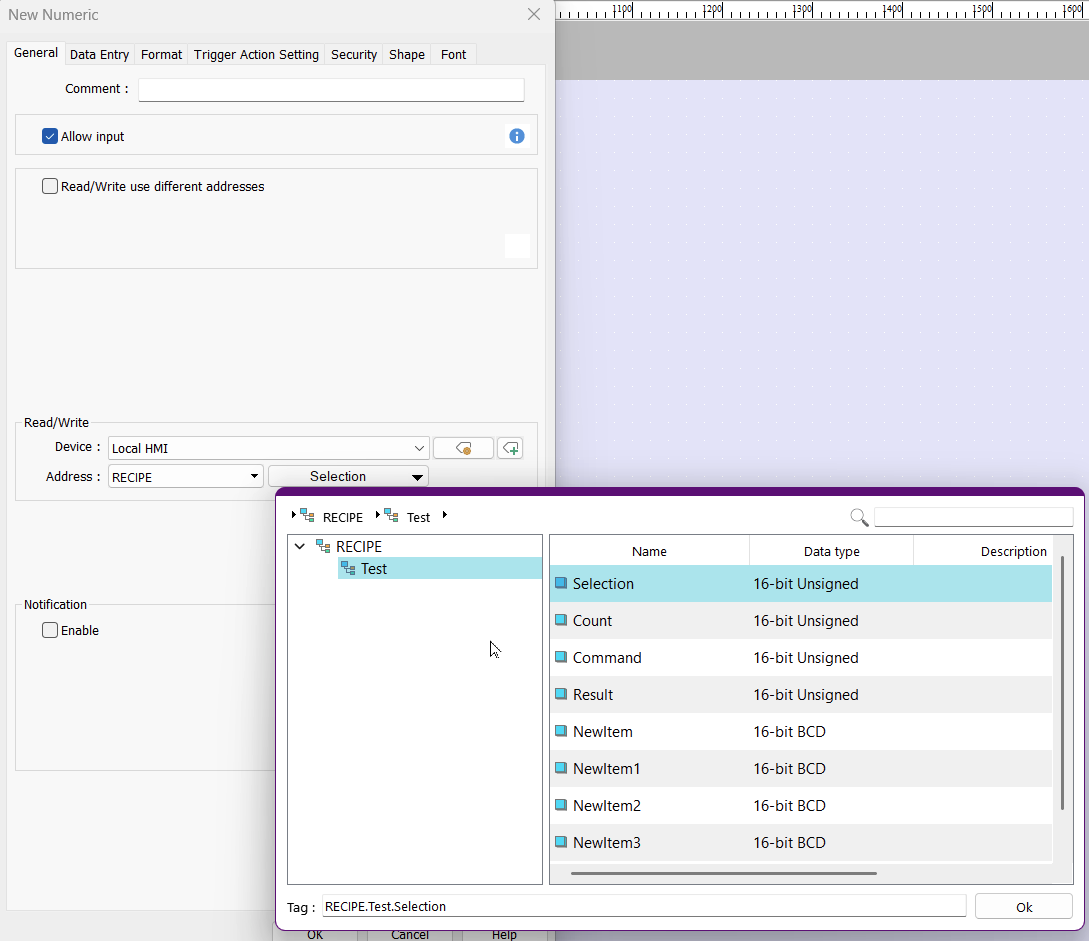This screenshot has width=1089, height=941.
Task: Click the horizontal scrollbar in the tag list
Action: [723, 873]
